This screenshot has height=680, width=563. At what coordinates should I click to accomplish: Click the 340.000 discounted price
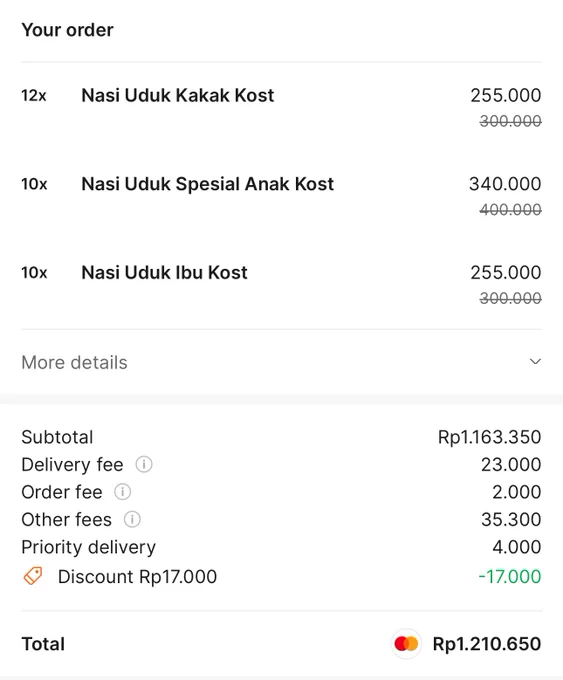[505, 184]
